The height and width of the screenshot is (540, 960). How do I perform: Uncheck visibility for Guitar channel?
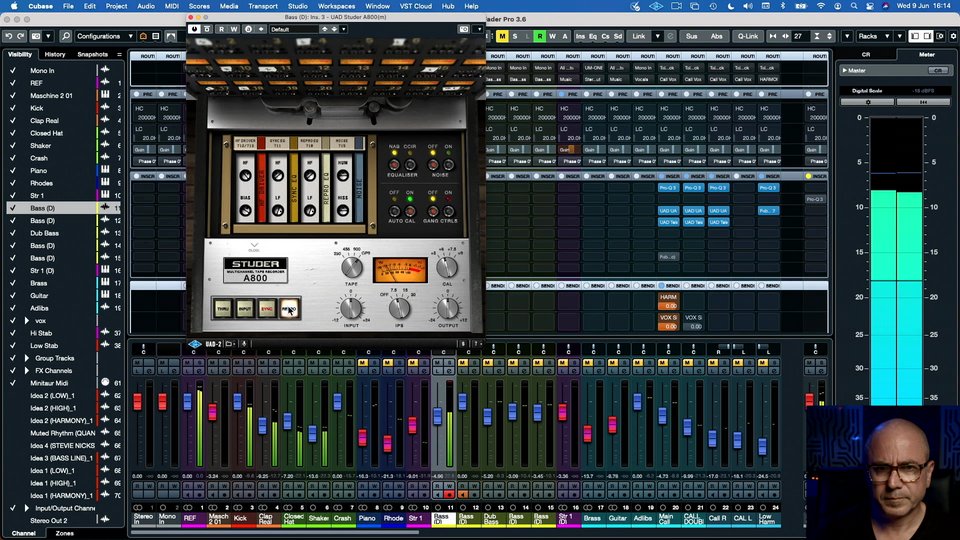(13, 295)
